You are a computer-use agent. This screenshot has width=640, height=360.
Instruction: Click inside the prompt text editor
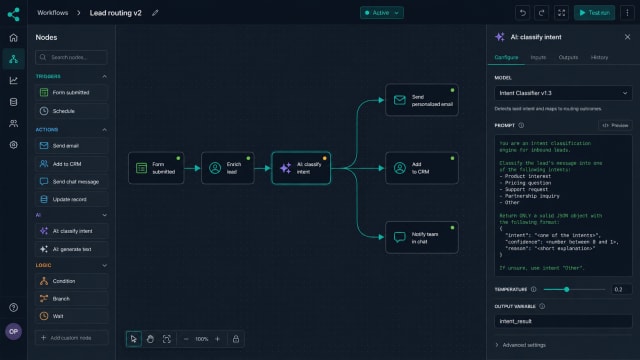(x=563, y=205)
